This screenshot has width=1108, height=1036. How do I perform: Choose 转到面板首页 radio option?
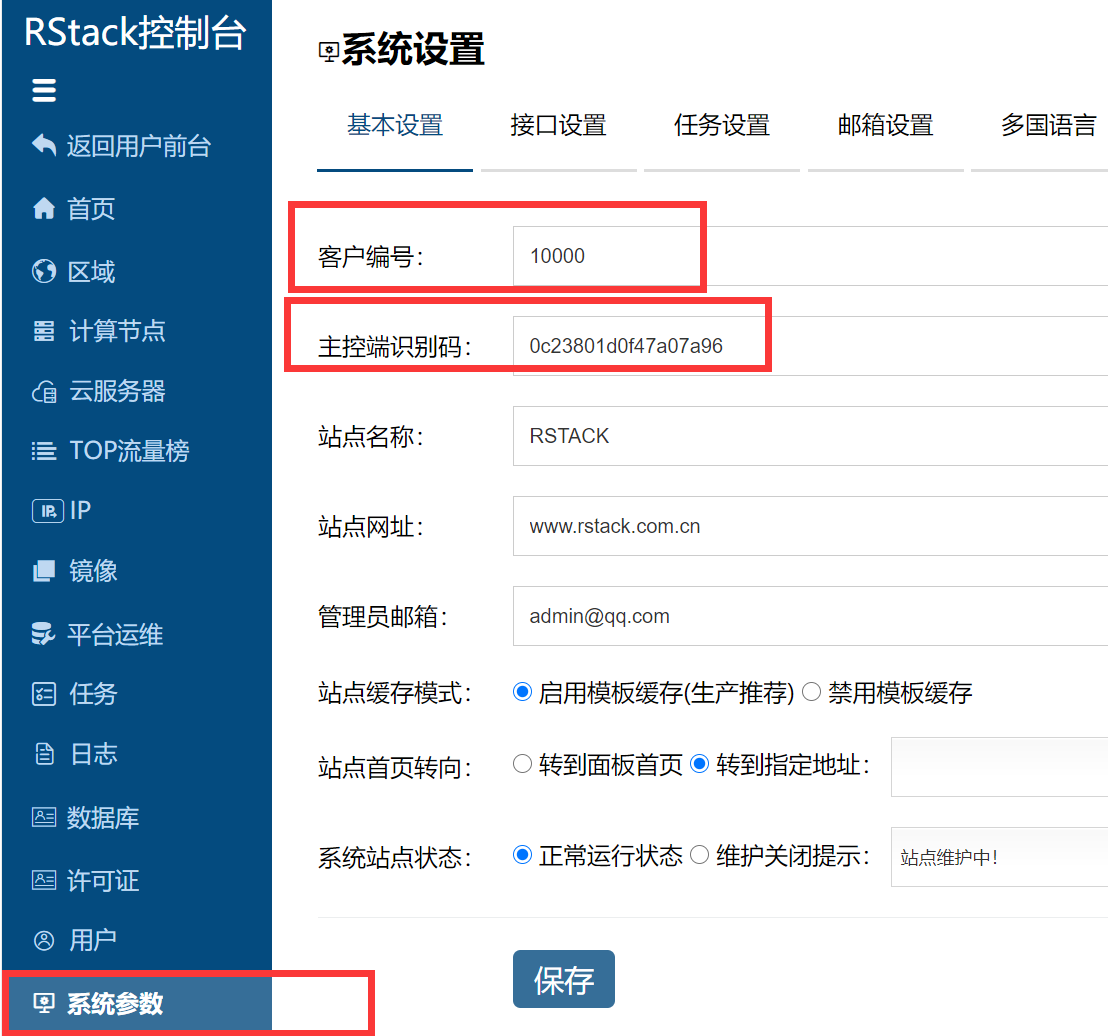point(522,764)
